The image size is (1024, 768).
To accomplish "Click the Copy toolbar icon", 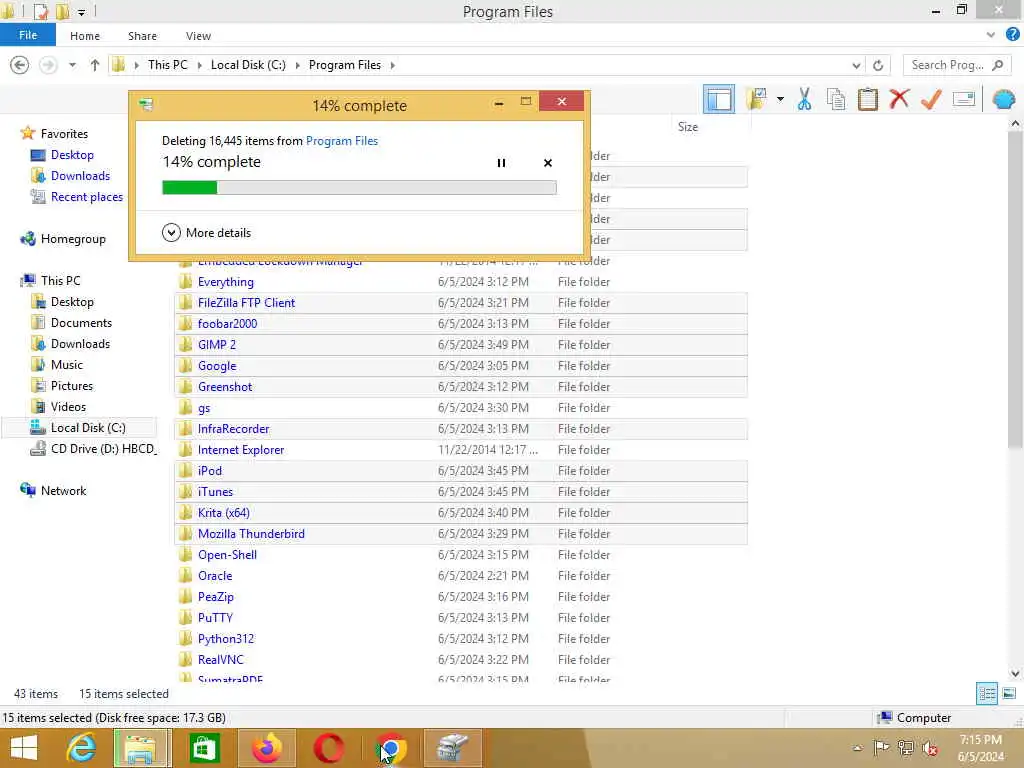I will (x=836, y=100).
